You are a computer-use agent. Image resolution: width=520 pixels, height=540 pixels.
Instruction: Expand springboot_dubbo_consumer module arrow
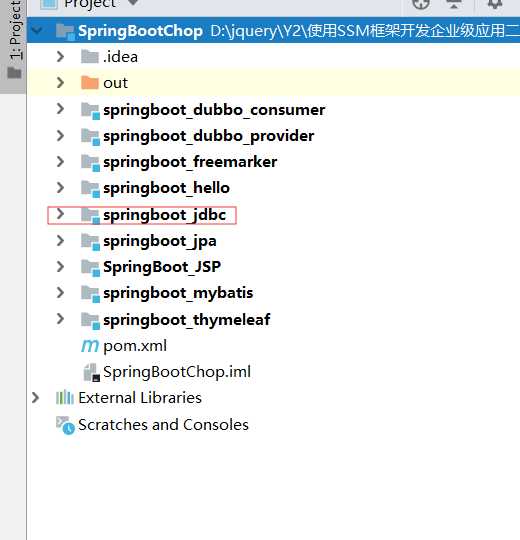coord(61,109)
